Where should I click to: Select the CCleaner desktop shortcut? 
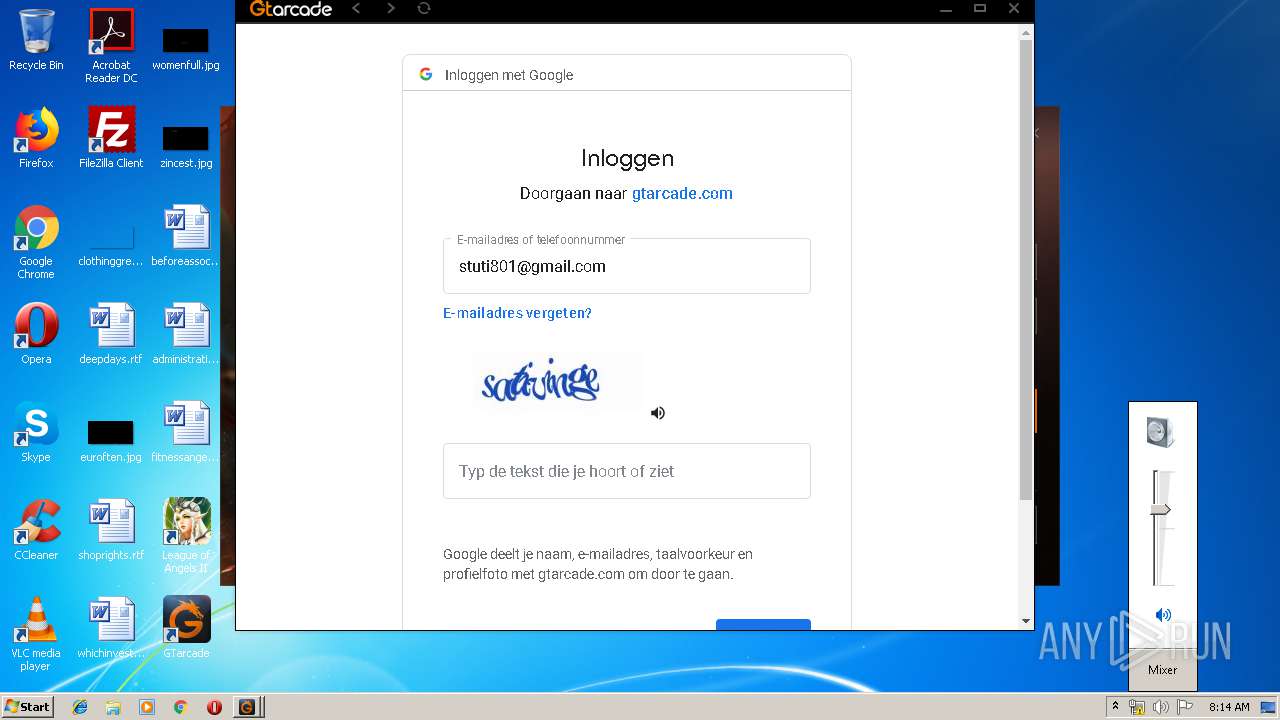pos(36,530)
